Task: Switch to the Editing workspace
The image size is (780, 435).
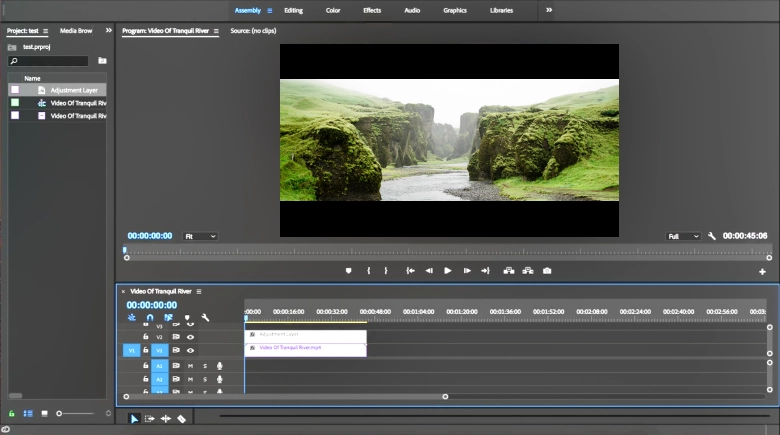Action: (293, 10)
